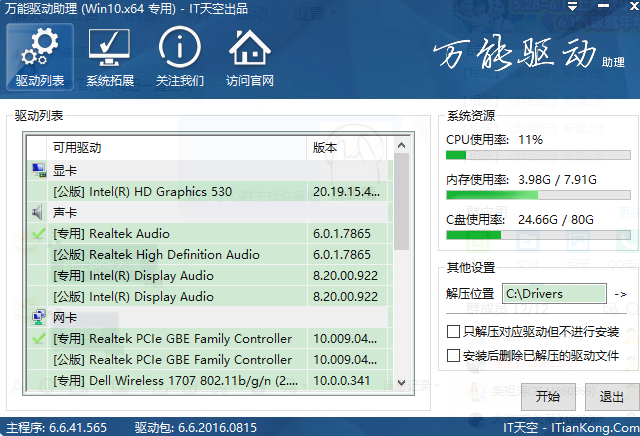Viewport: 640px width, 436px height.
Task: Click the 退出 button
Action: click(x=611, y=396)
